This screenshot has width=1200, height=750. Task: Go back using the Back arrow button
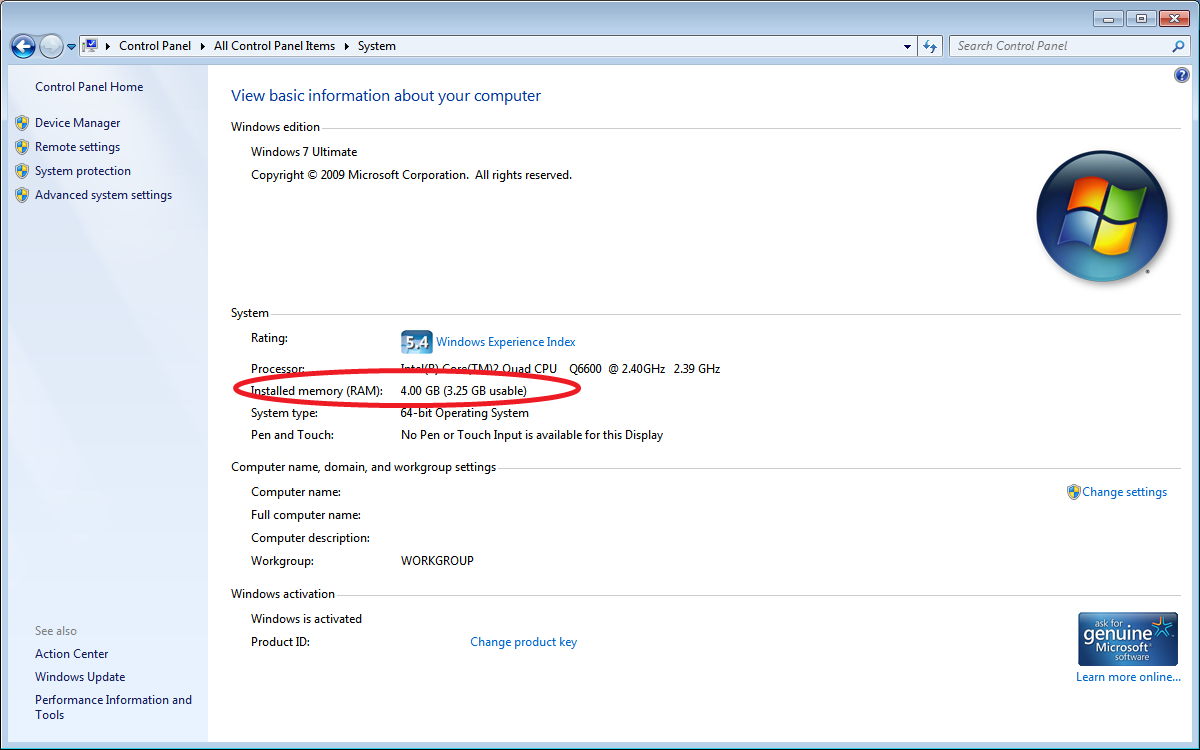(23, 46)
